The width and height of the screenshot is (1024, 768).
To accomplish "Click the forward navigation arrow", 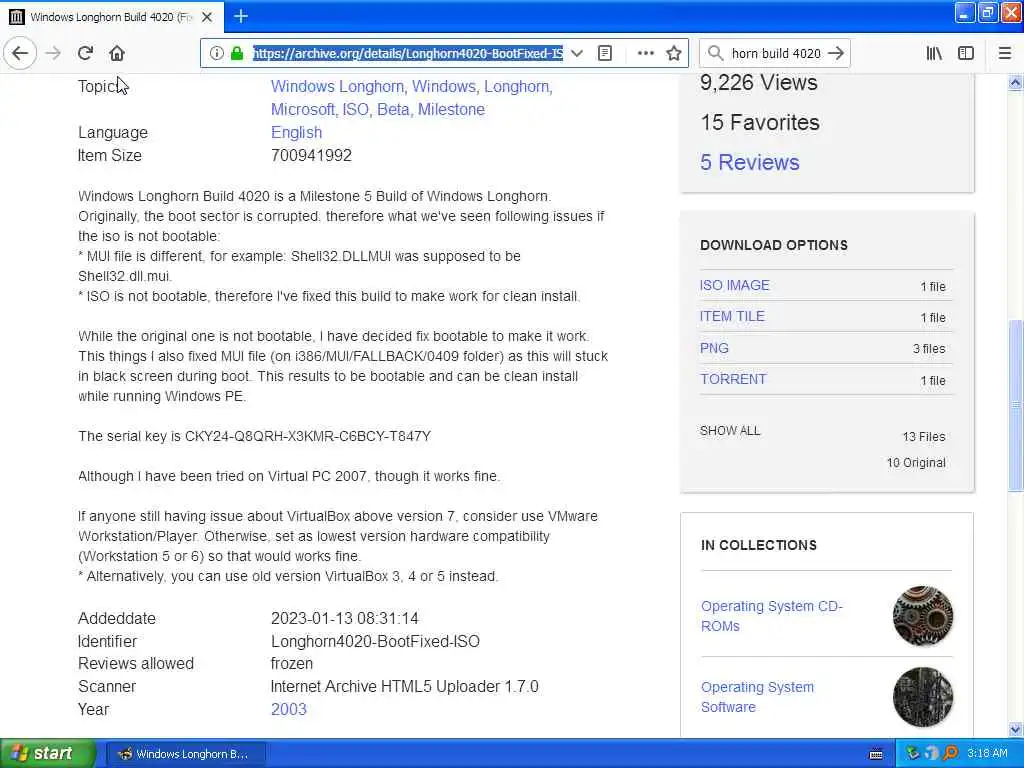I will click(53, 53).
